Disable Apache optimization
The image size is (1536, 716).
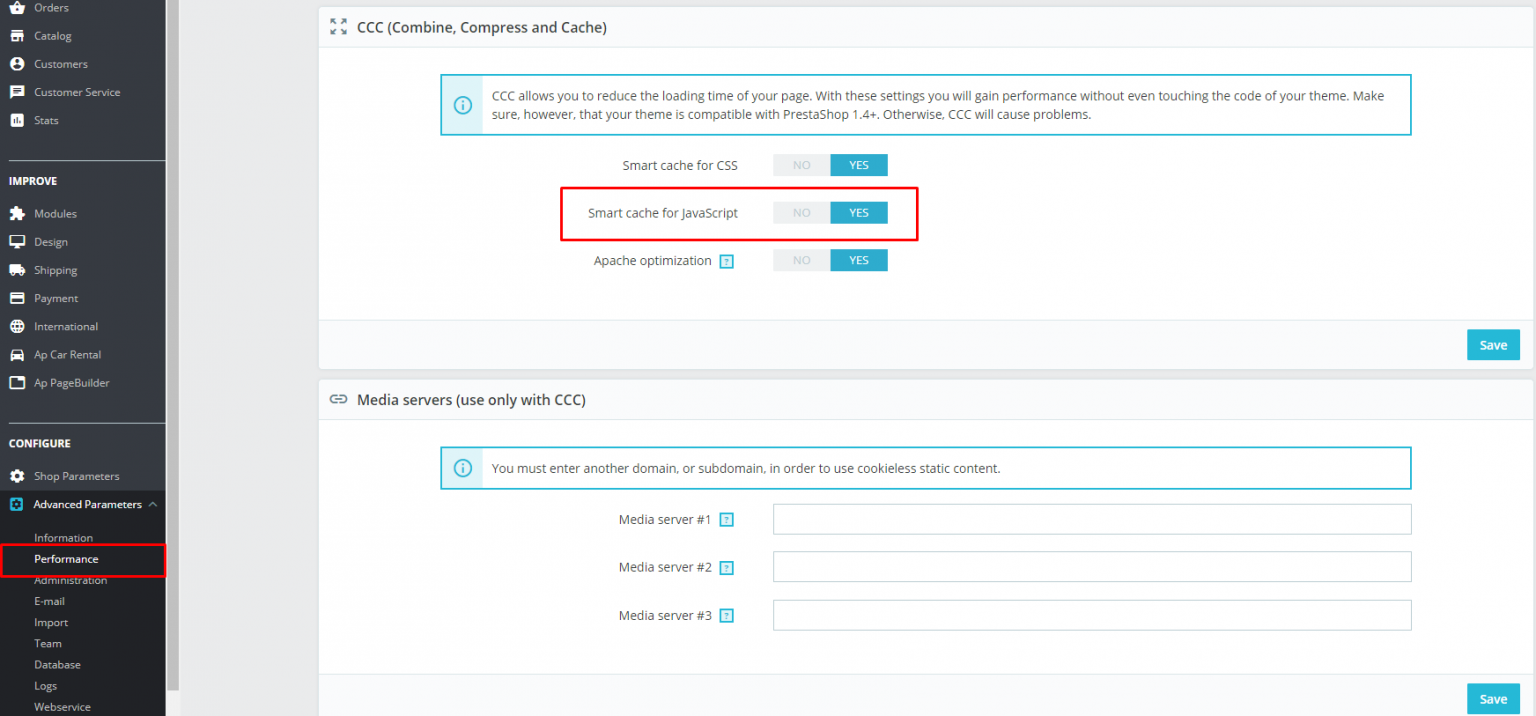[x=800, y=260]
